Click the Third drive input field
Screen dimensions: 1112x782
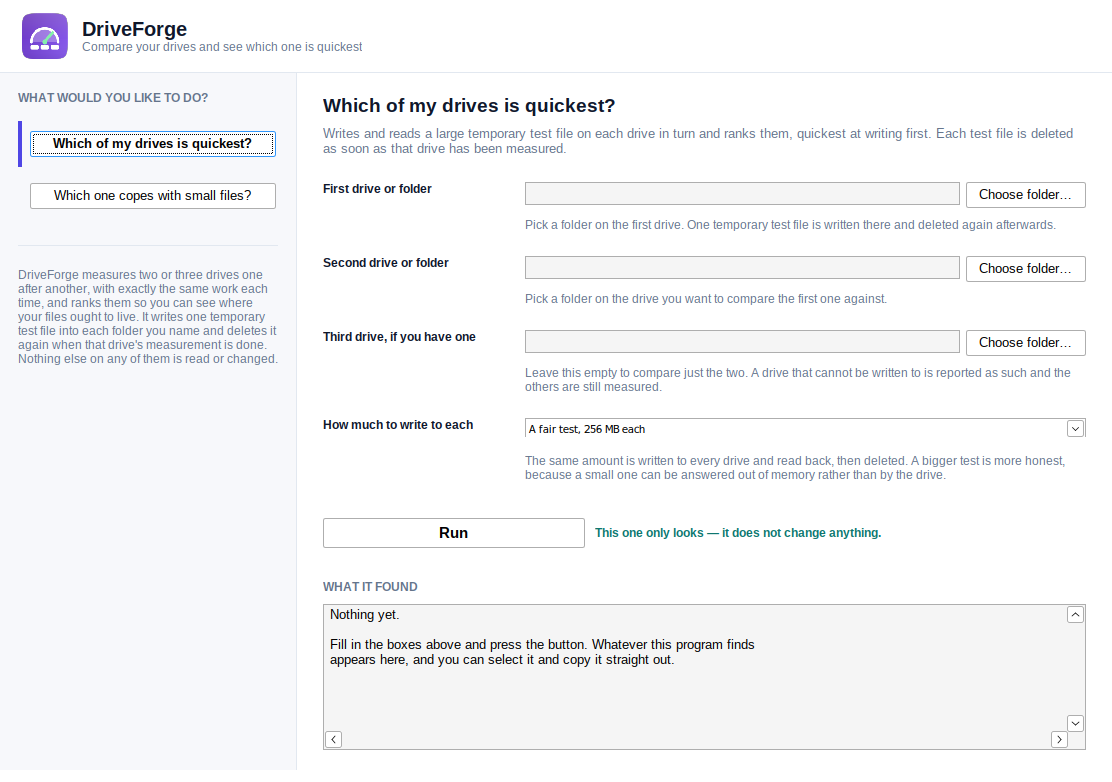click(742, 341)
